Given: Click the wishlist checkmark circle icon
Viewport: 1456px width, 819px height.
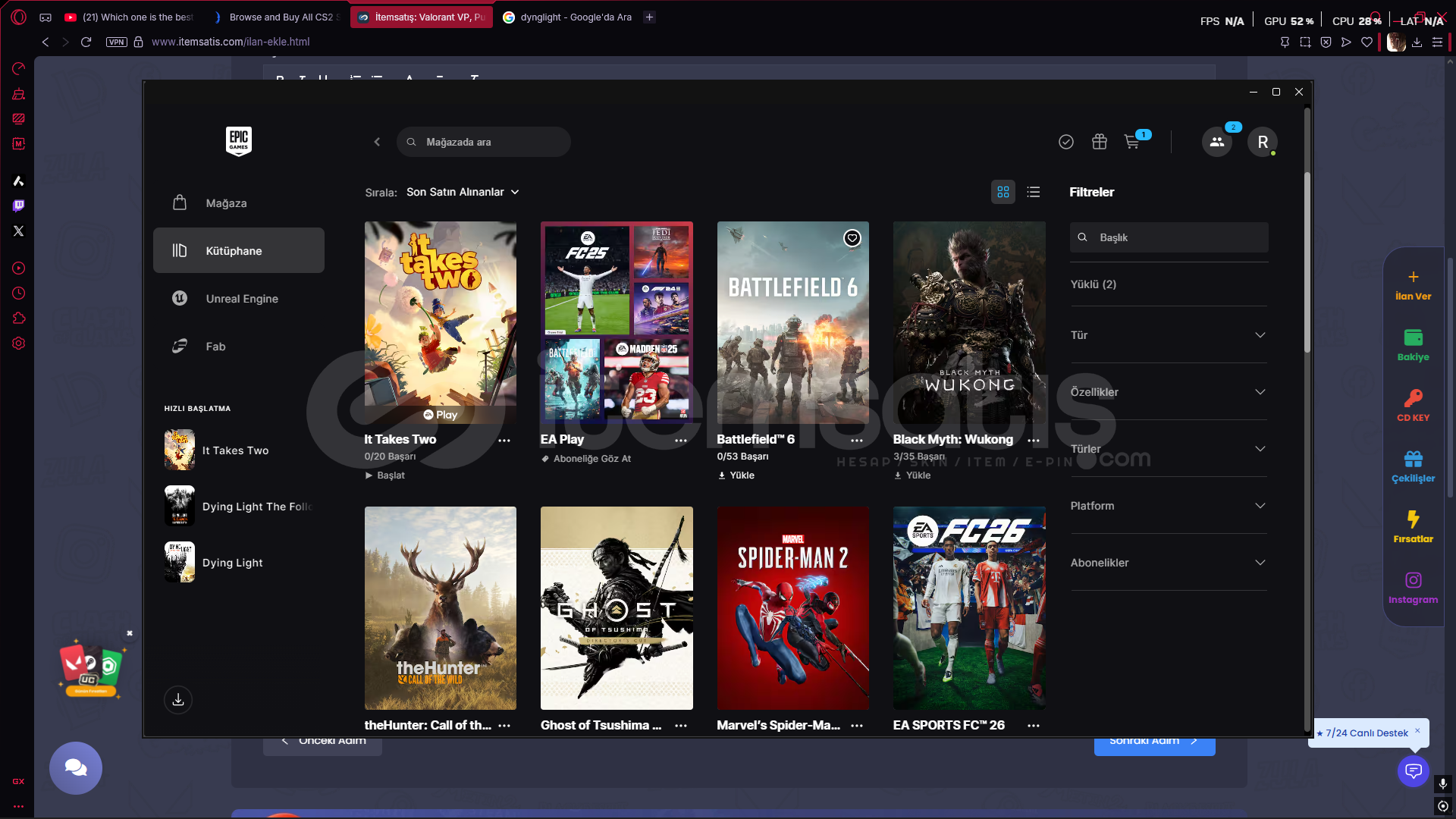Looking at the screenshot, I should pos(1066,142).
